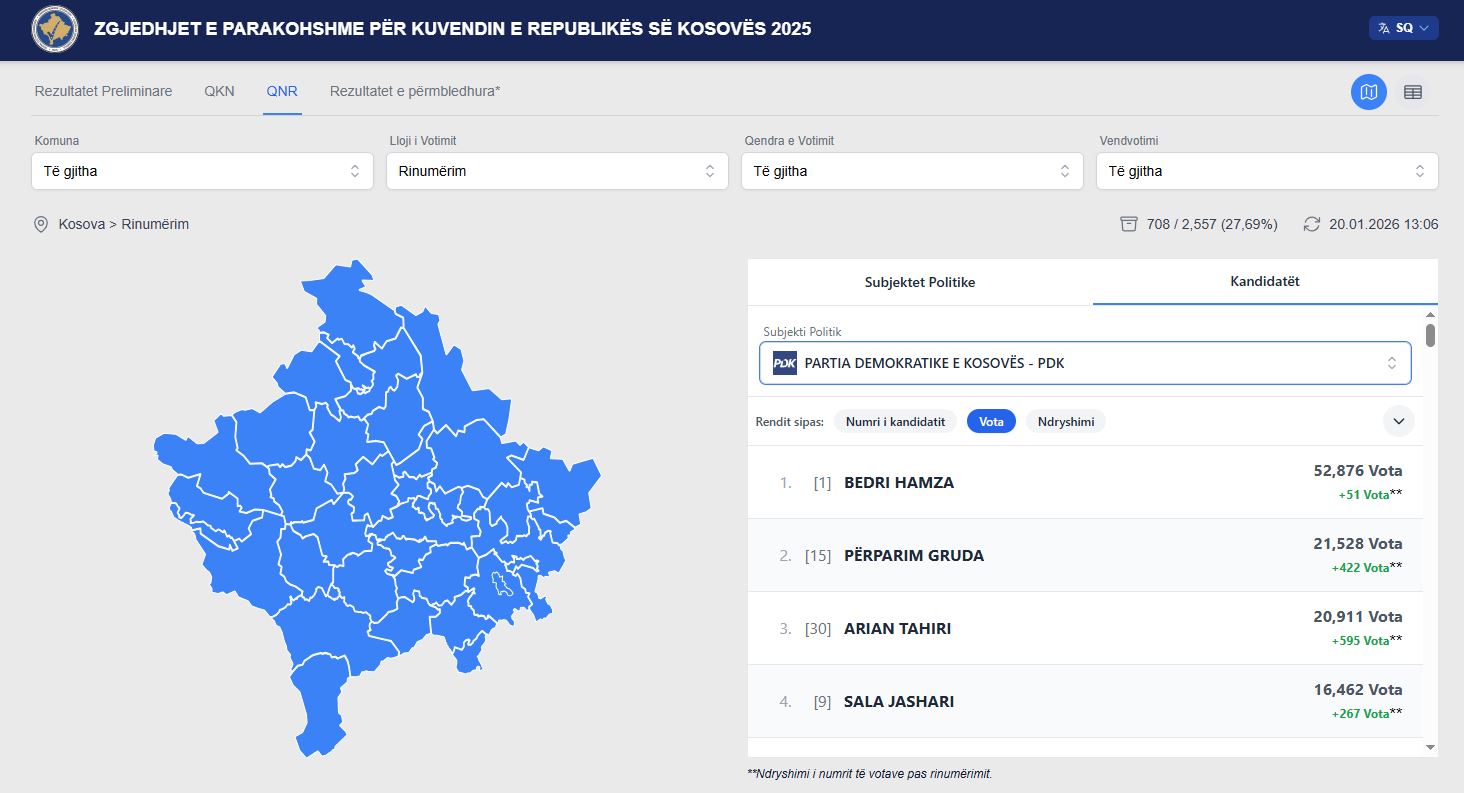Switch to map view icon
The image size is (1464, 793).
click(1368, 92)
